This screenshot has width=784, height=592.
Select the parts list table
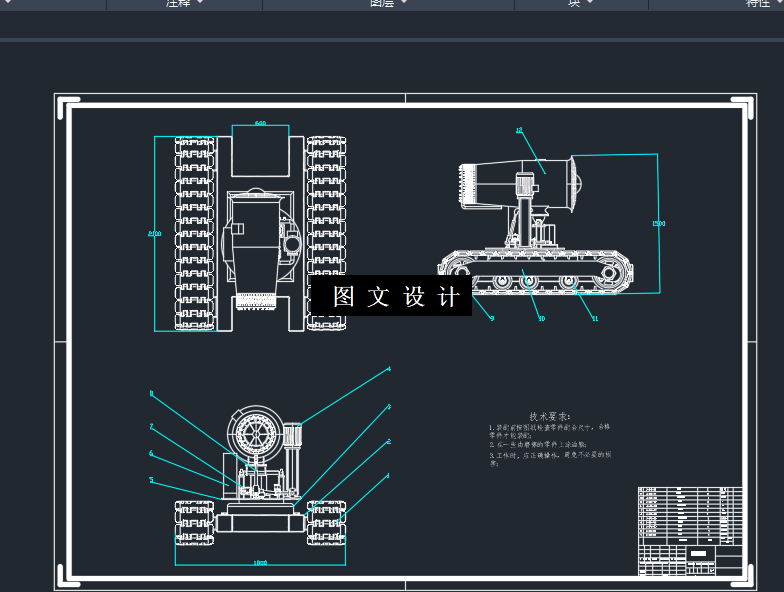pos(690,516)
